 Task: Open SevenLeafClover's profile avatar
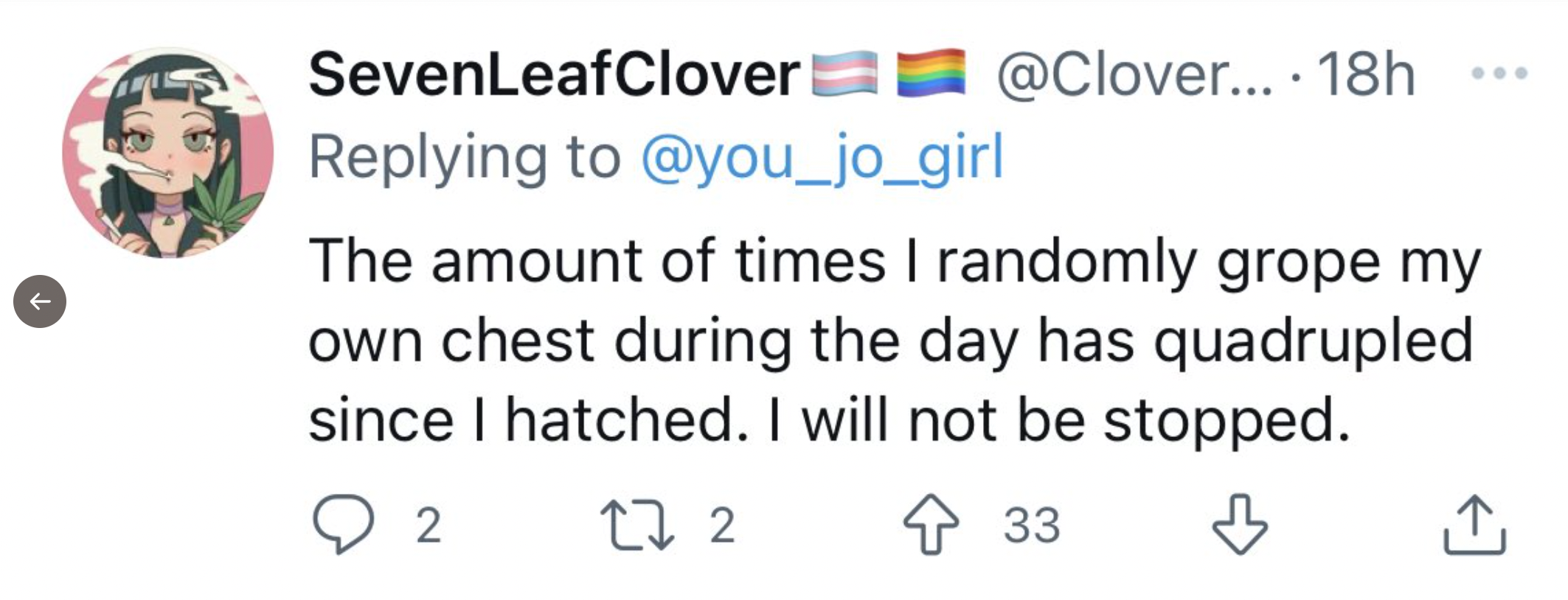tap(168, 153)
